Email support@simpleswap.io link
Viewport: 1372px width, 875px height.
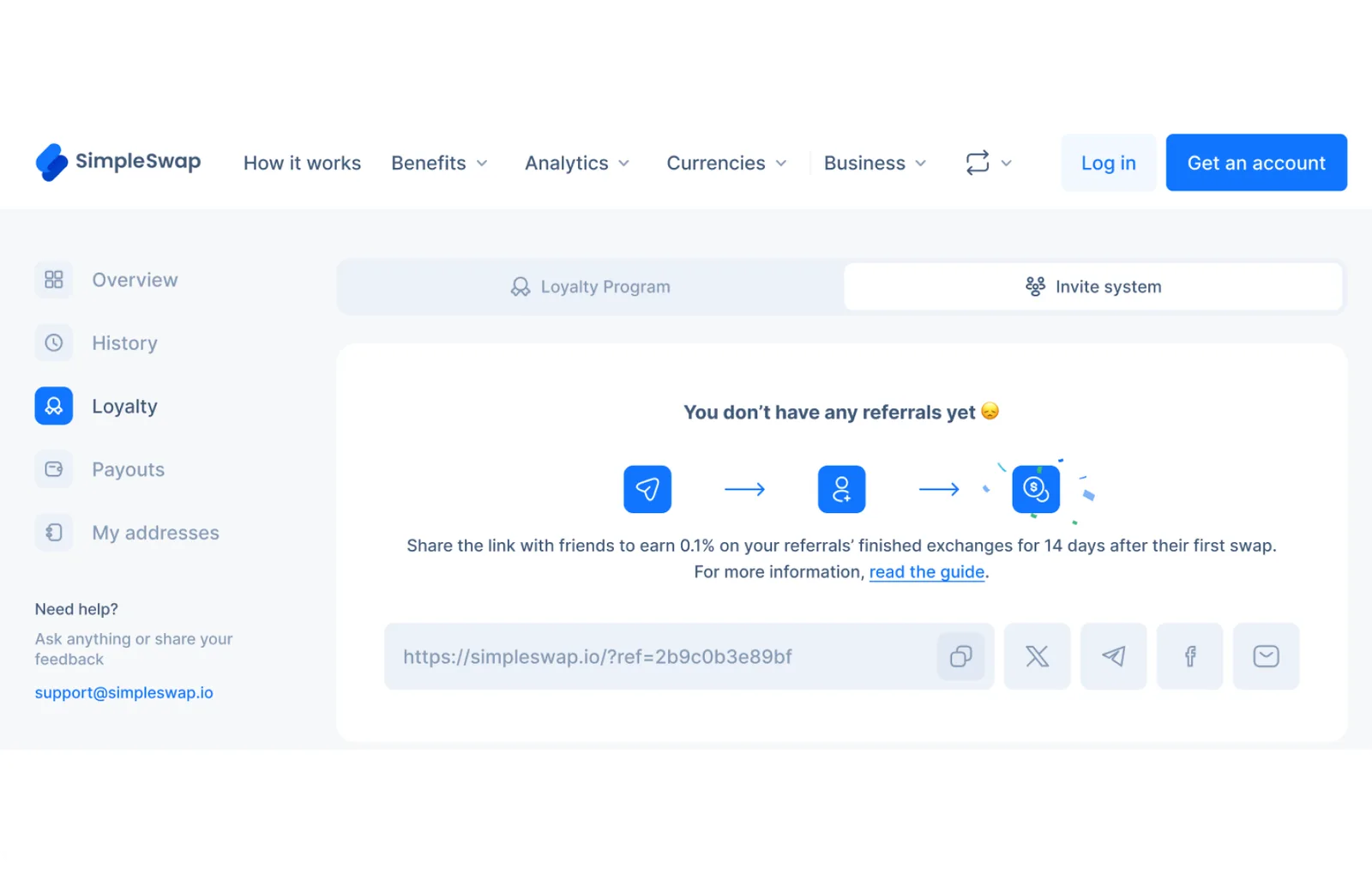point(124,692)
